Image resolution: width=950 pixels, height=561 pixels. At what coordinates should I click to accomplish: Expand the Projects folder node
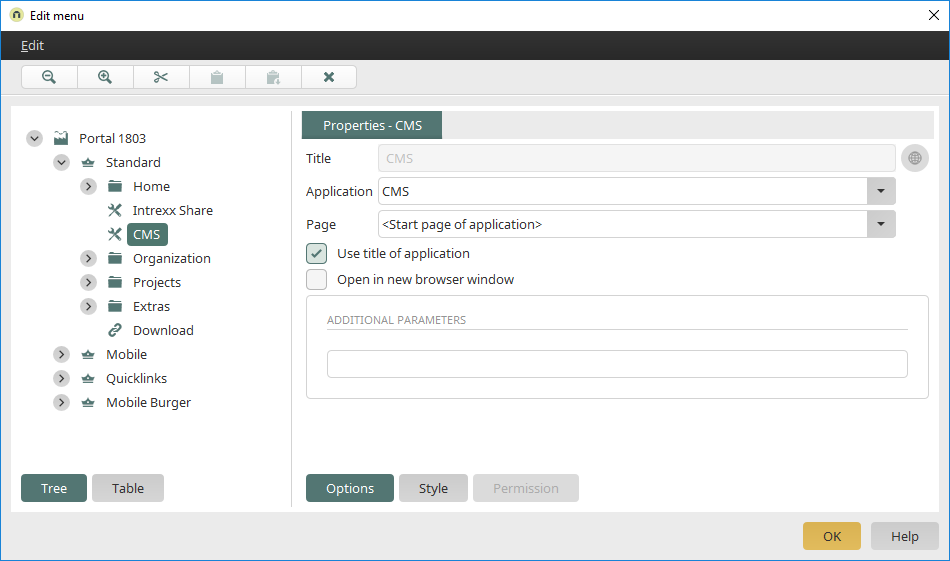(x=88, y=282)
